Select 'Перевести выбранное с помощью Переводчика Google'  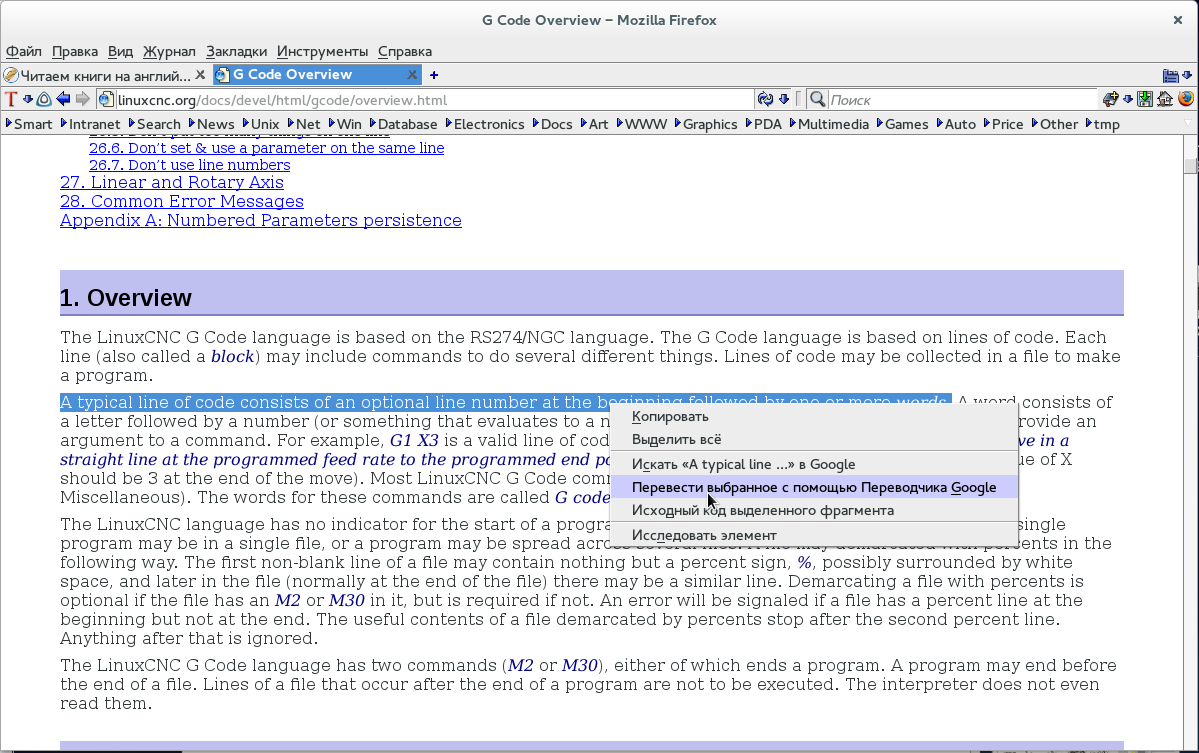click(x=814, y=487)
